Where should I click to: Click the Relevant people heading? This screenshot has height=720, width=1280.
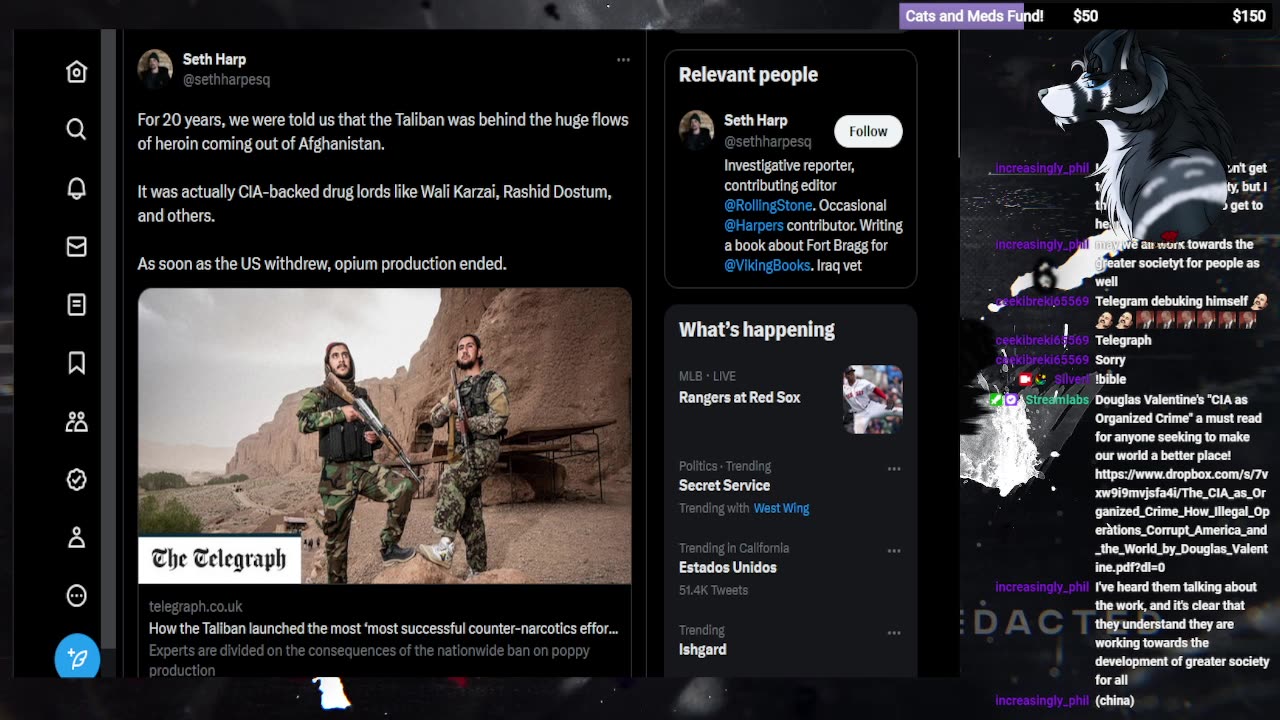(748, 75)
